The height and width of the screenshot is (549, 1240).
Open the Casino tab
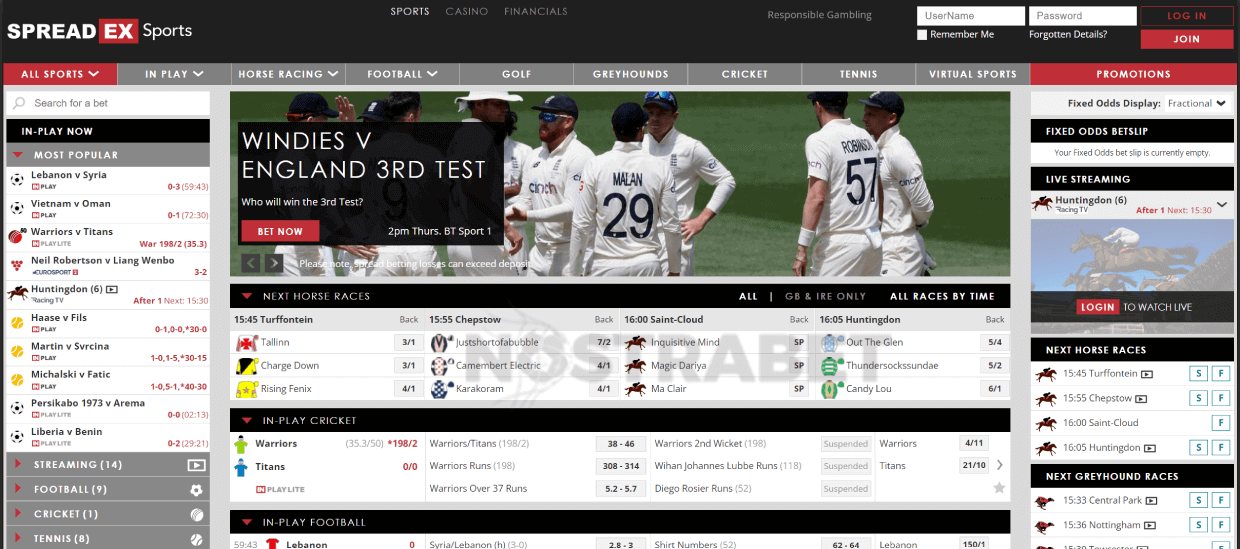[x=466, y=12]
